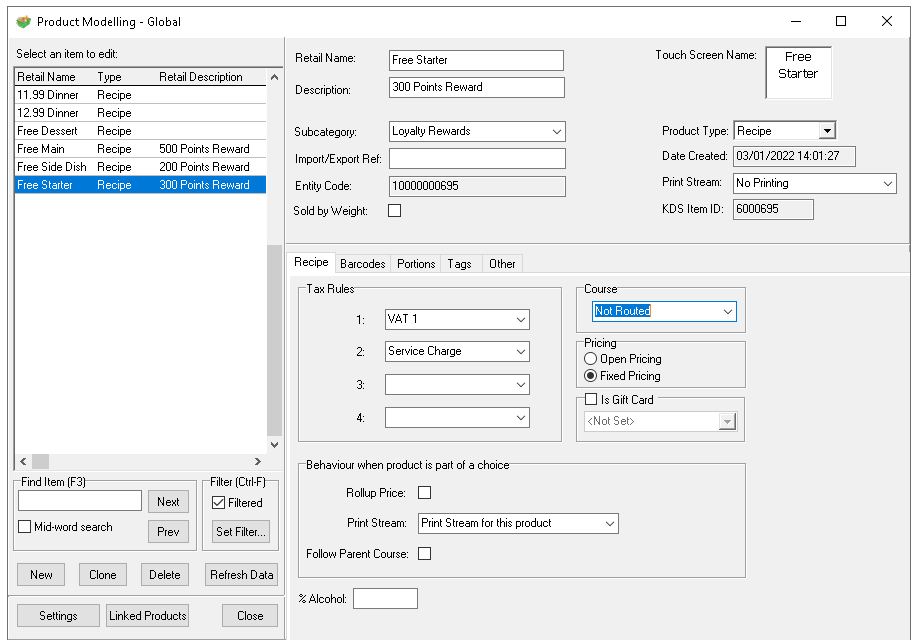Image resolution: width=915 pixels, height=642 pixels.
Task: Uncheck the Filtered checkbox
Action: [x=219, y=503]
